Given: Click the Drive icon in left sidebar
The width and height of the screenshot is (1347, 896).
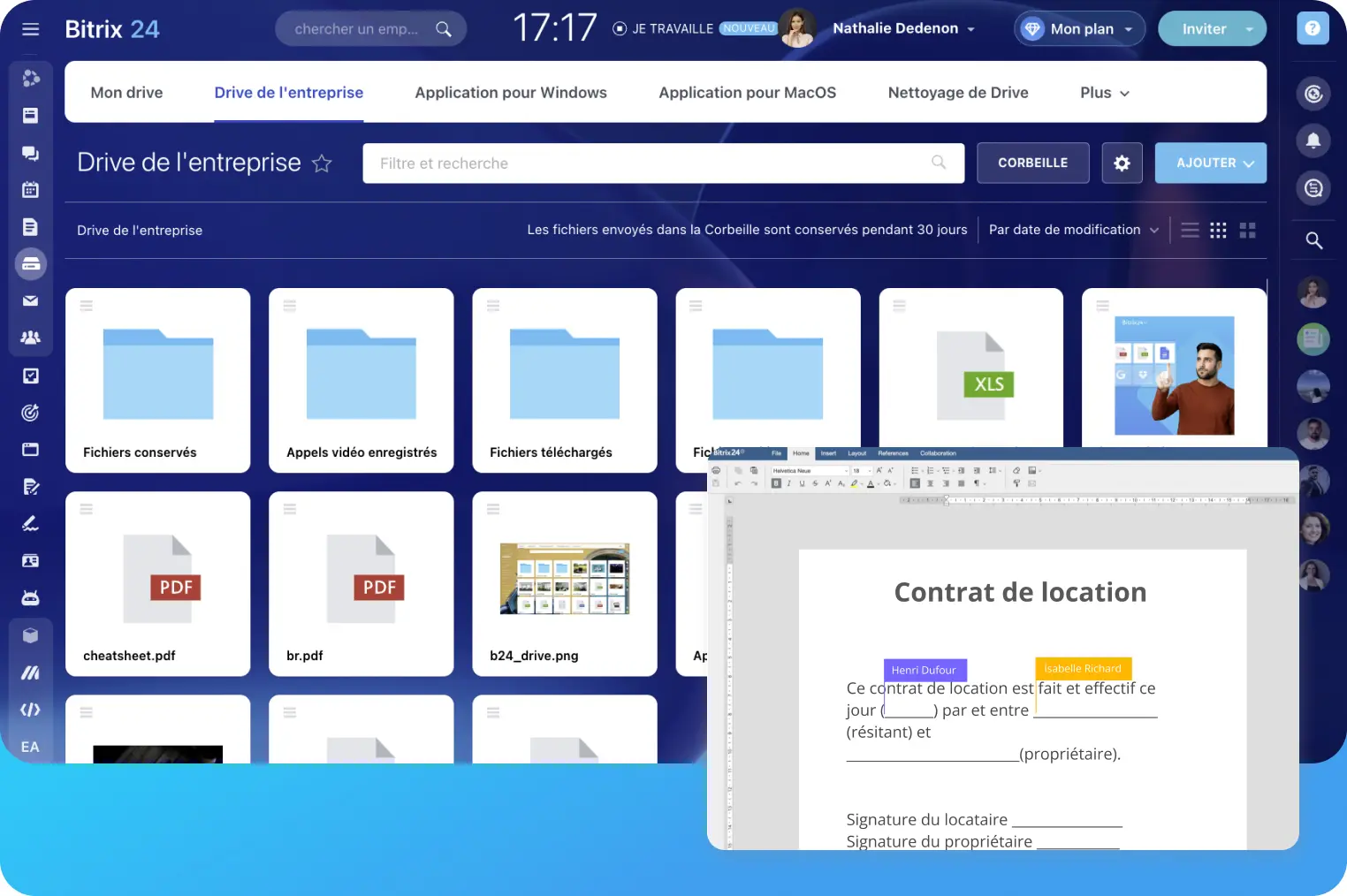Looking at the screenshot, I should pyautogui.click(x=30, y=264).
